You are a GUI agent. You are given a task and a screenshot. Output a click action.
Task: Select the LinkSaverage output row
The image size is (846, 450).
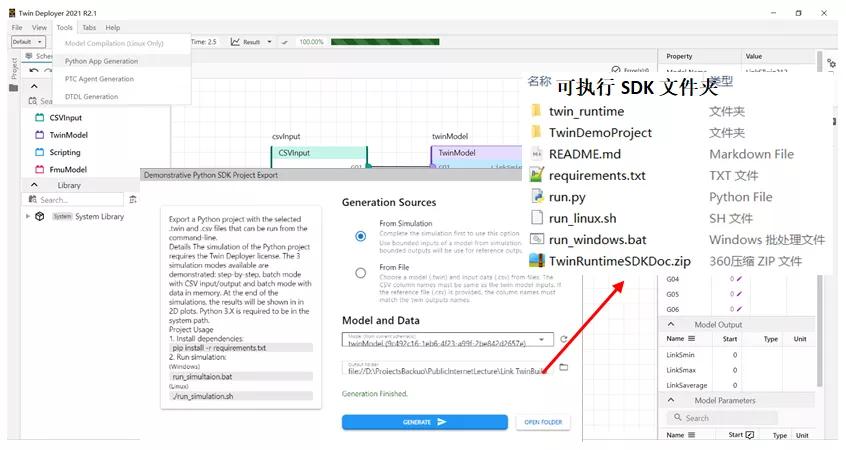point(736,385)
